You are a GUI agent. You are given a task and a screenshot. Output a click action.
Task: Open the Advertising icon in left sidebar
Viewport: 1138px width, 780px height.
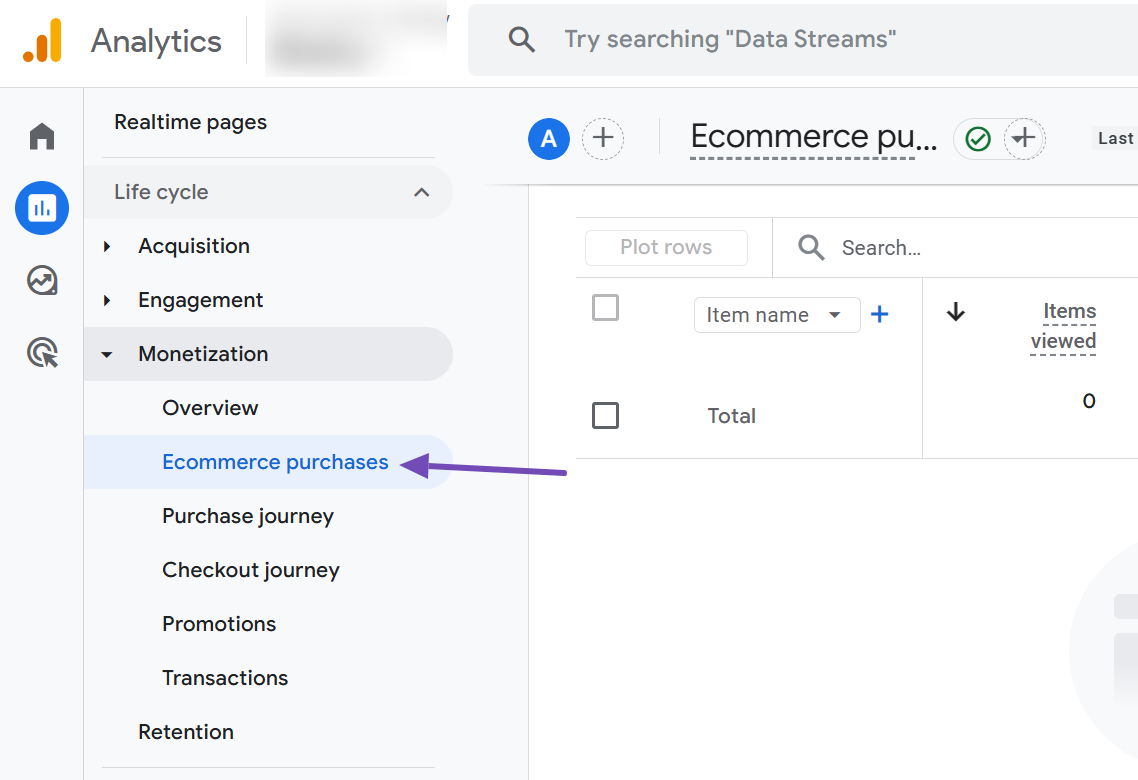[41, 353]
